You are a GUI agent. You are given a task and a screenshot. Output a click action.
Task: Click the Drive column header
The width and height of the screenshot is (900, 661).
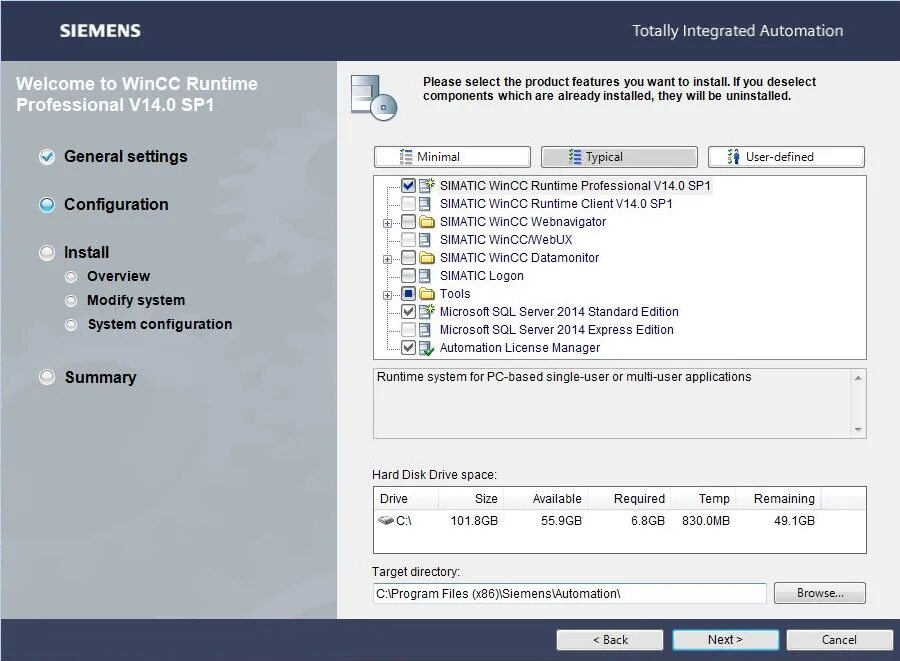[x=406, y=499]
